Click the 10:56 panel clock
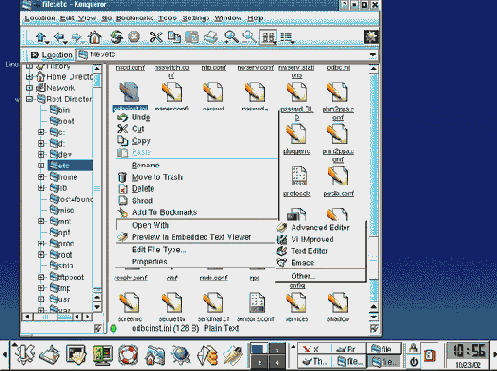 pos(468,351)
